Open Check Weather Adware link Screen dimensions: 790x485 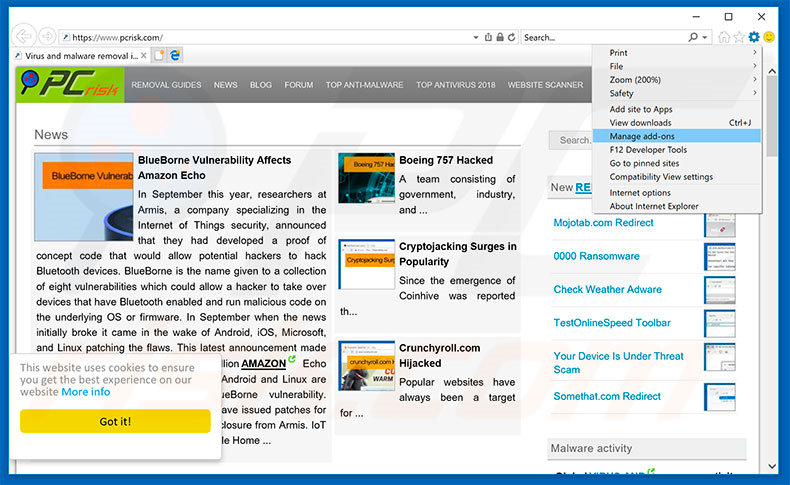608,289
